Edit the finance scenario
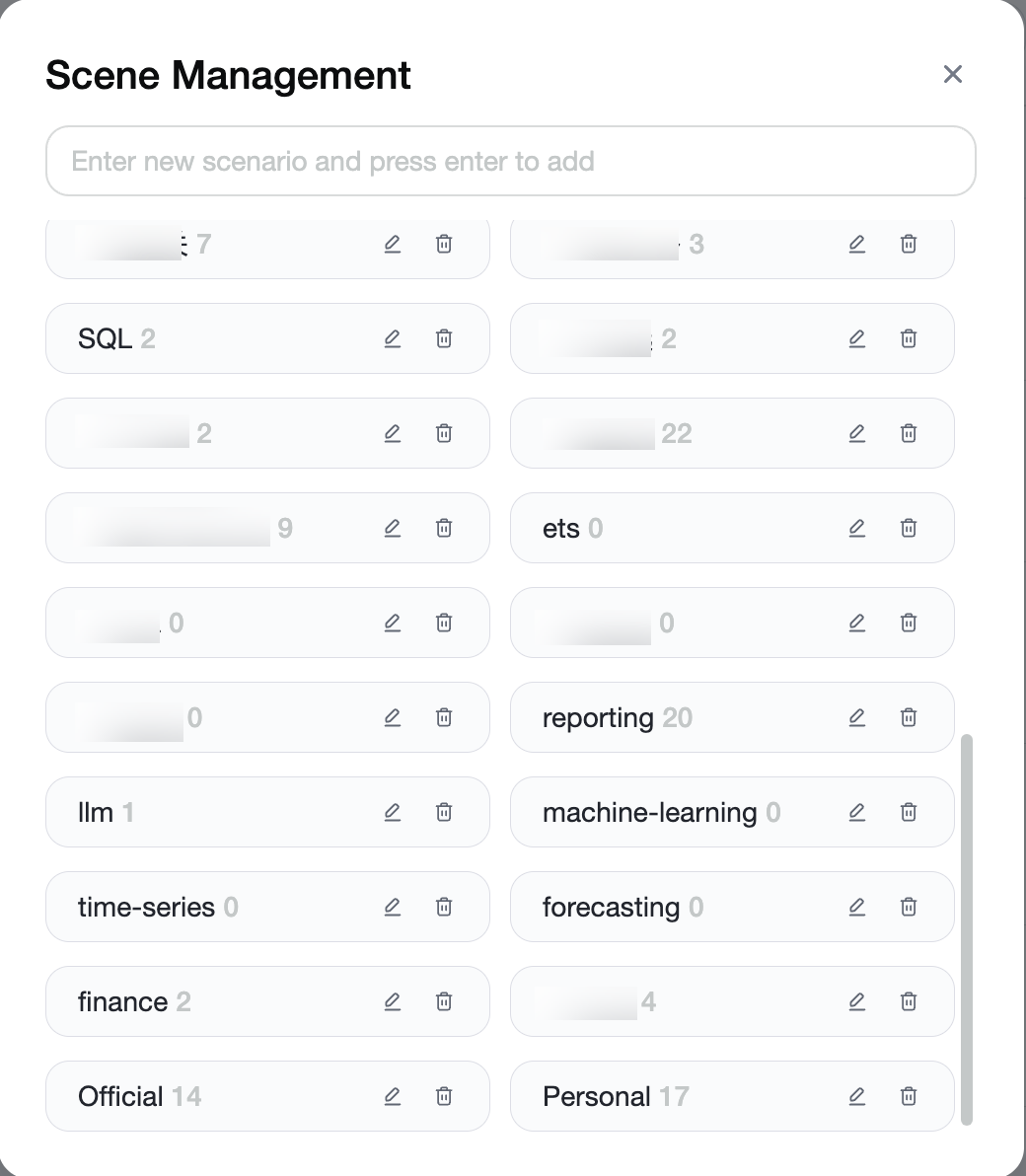This screenshot has height=1176, width=1026. (x=393, y=1001)
